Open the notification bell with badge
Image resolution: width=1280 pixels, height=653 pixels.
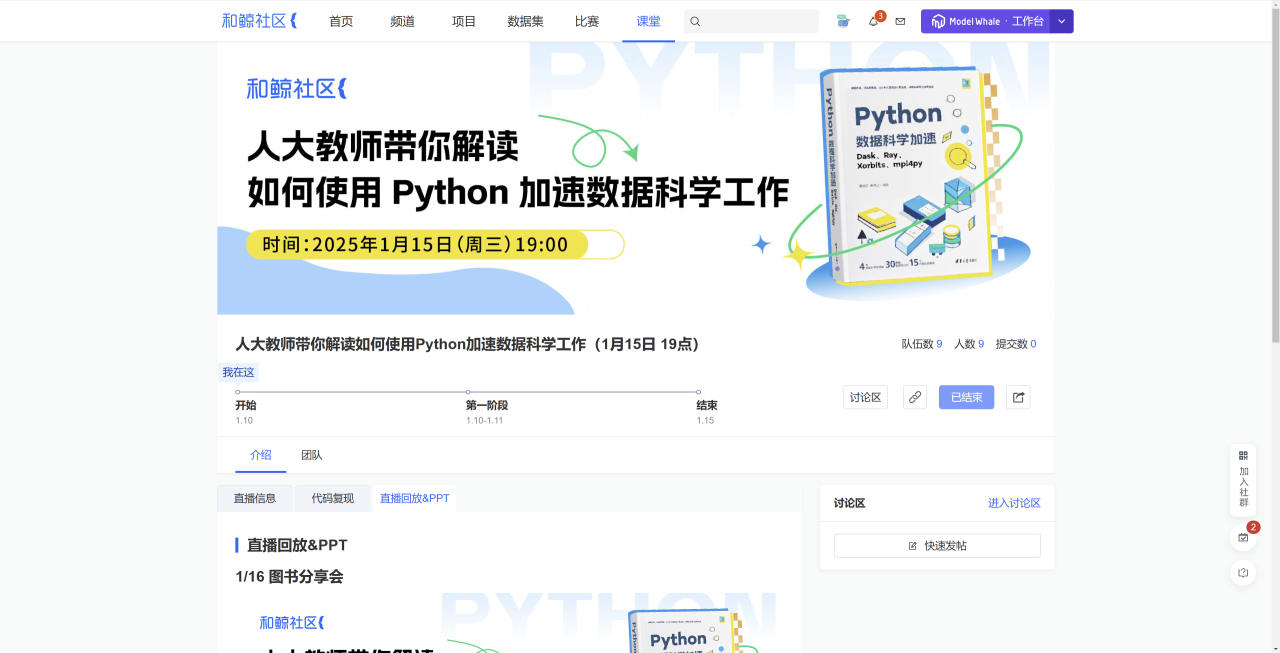click(x=873, y=21)
